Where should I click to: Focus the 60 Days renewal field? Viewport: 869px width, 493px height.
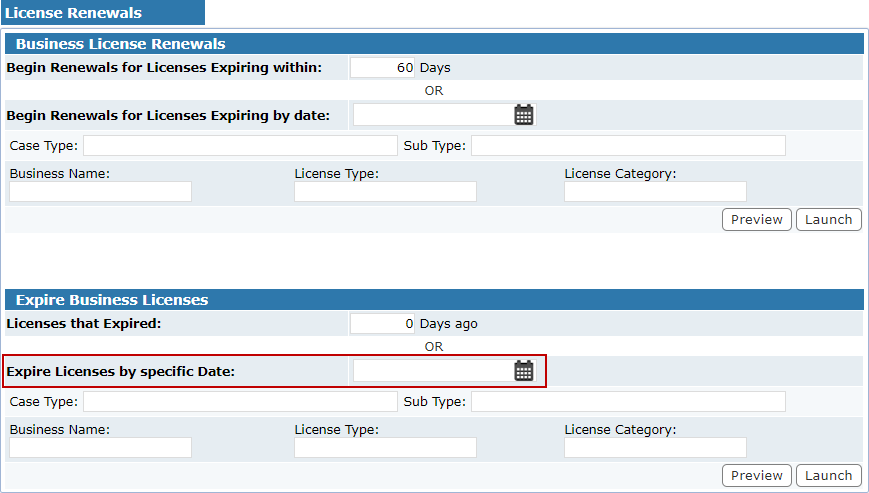coord(382,68)
